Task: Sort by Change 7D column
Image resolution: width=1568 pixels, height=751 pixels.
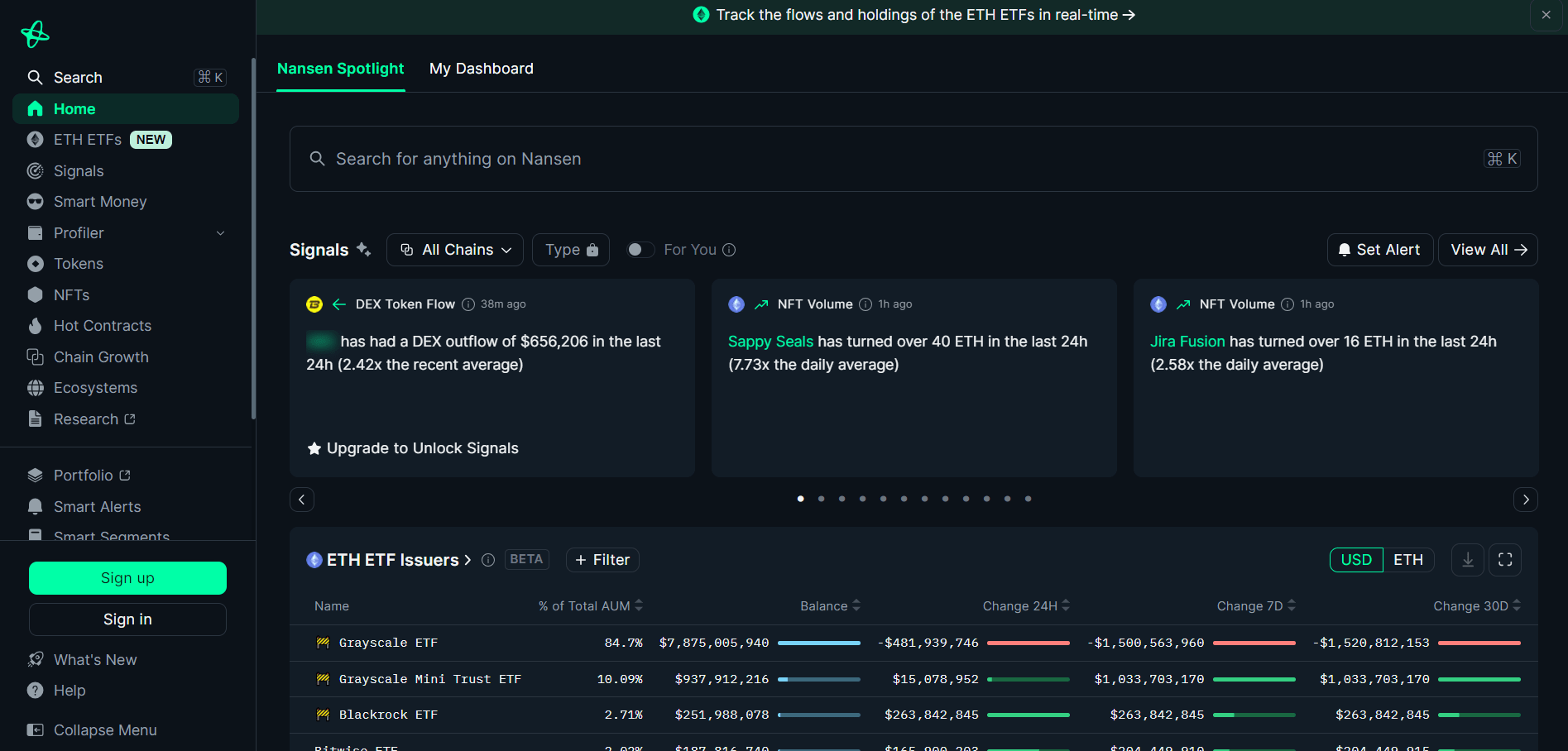Action: (x=1256, y=606)
